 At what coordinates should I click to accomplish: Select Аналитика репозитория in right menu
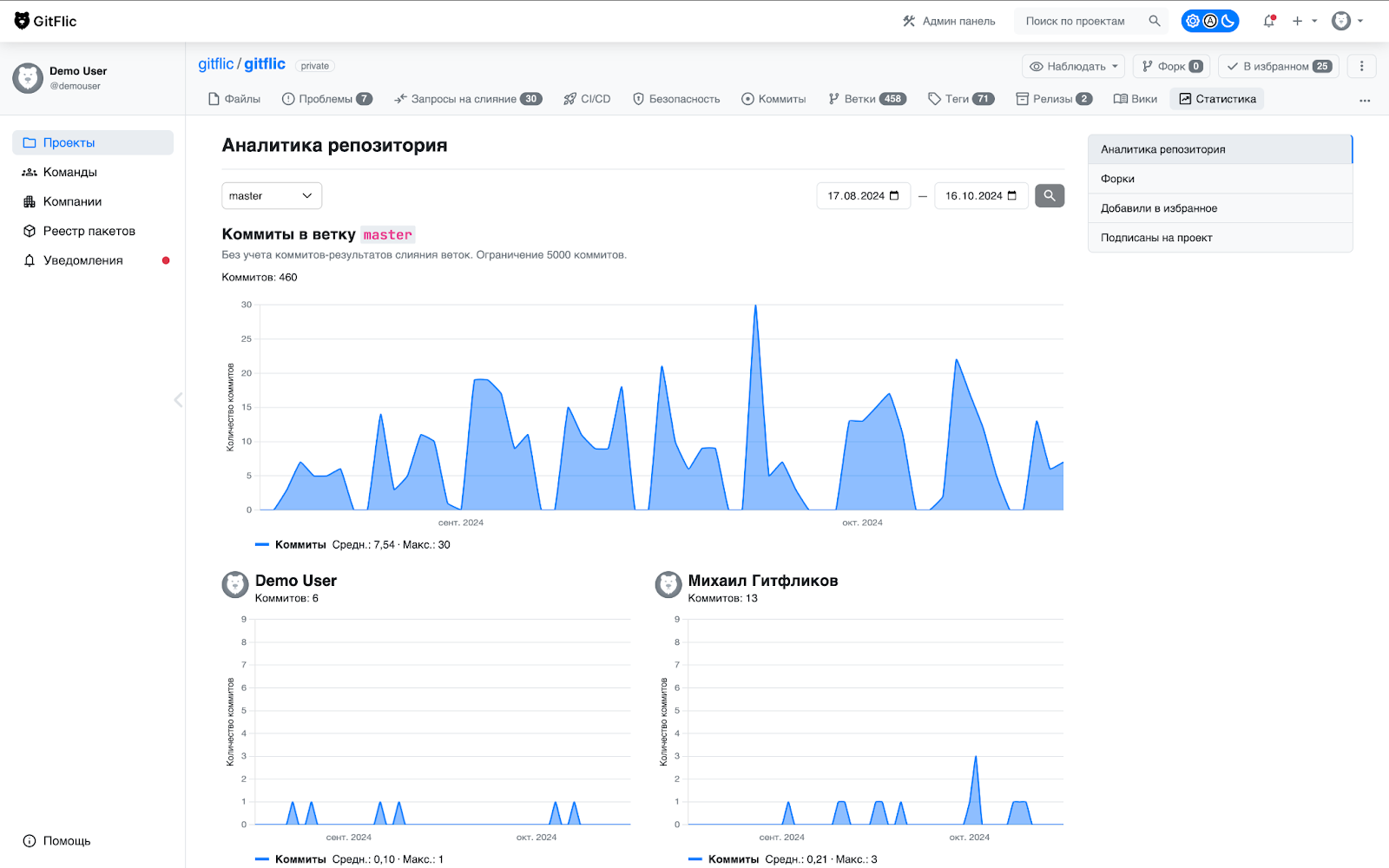pos(1220,149)
